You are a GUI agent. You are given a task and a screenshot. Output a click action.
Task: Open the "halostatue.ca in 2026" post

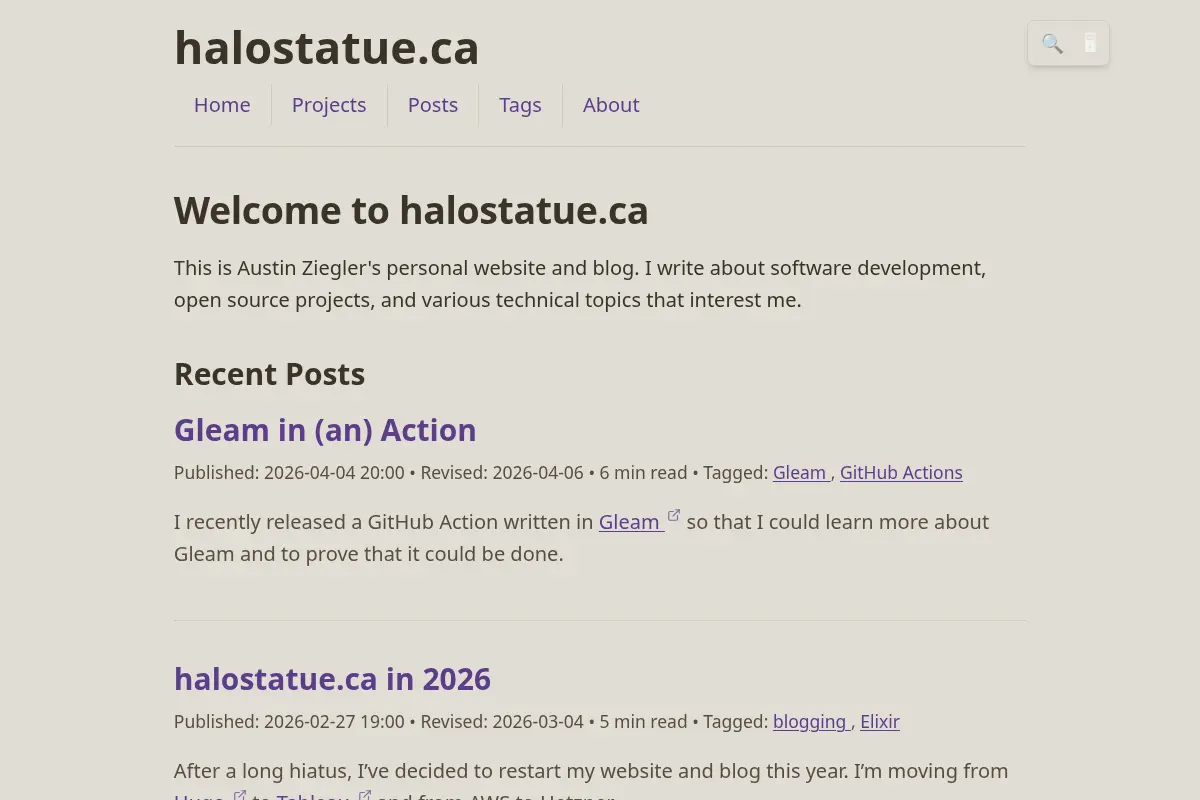tap(332, 679)
